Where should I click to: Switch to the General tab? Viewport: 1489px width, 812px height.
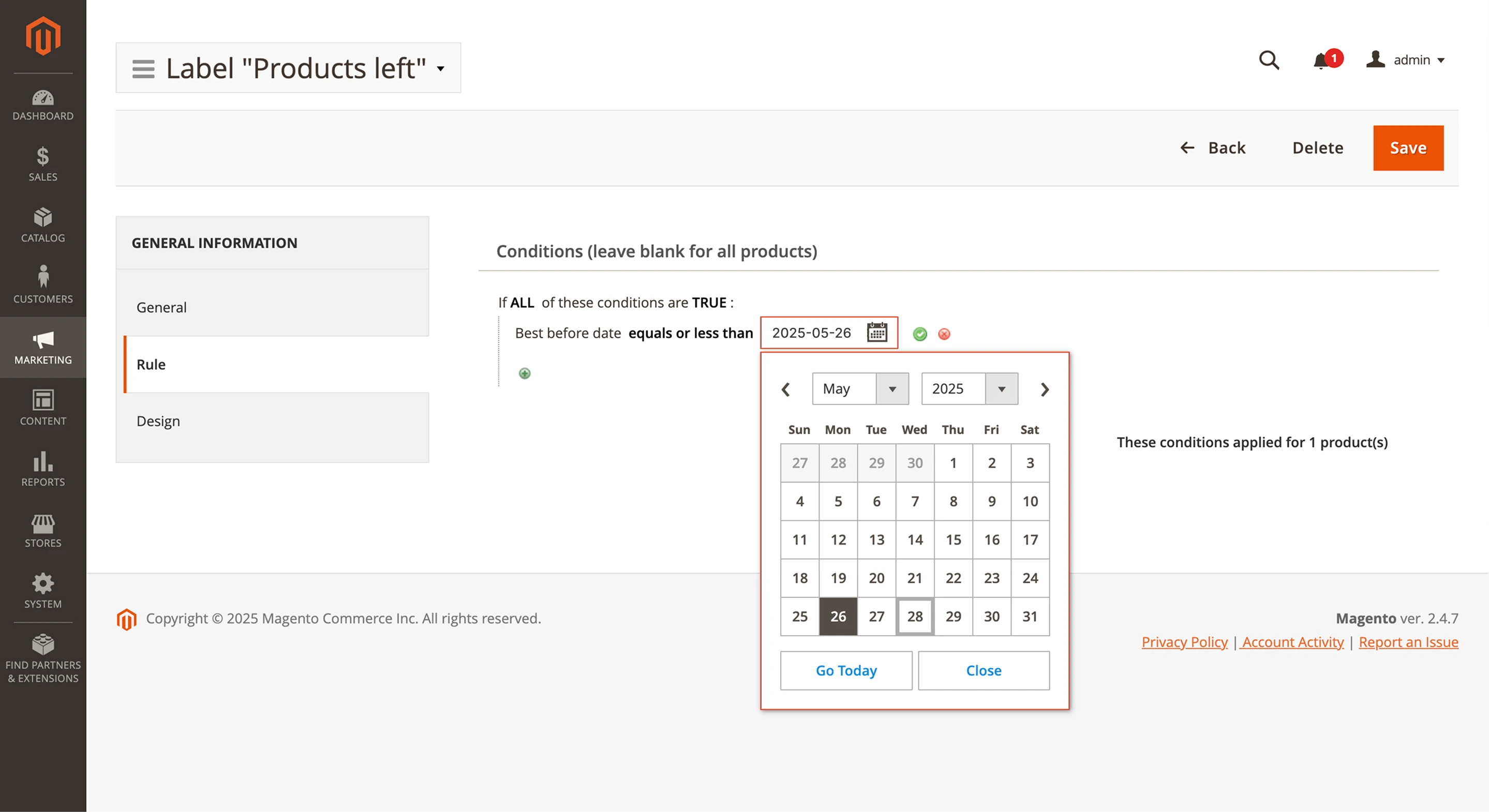pos(161,307)
